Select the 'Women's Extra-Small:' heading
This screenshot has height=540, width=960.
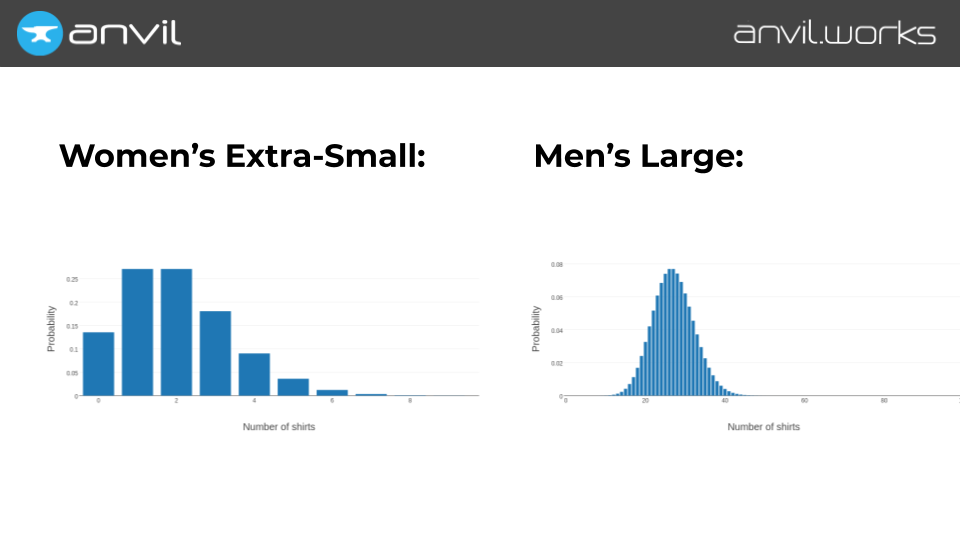pyautogui.click(x=243, y=156)
